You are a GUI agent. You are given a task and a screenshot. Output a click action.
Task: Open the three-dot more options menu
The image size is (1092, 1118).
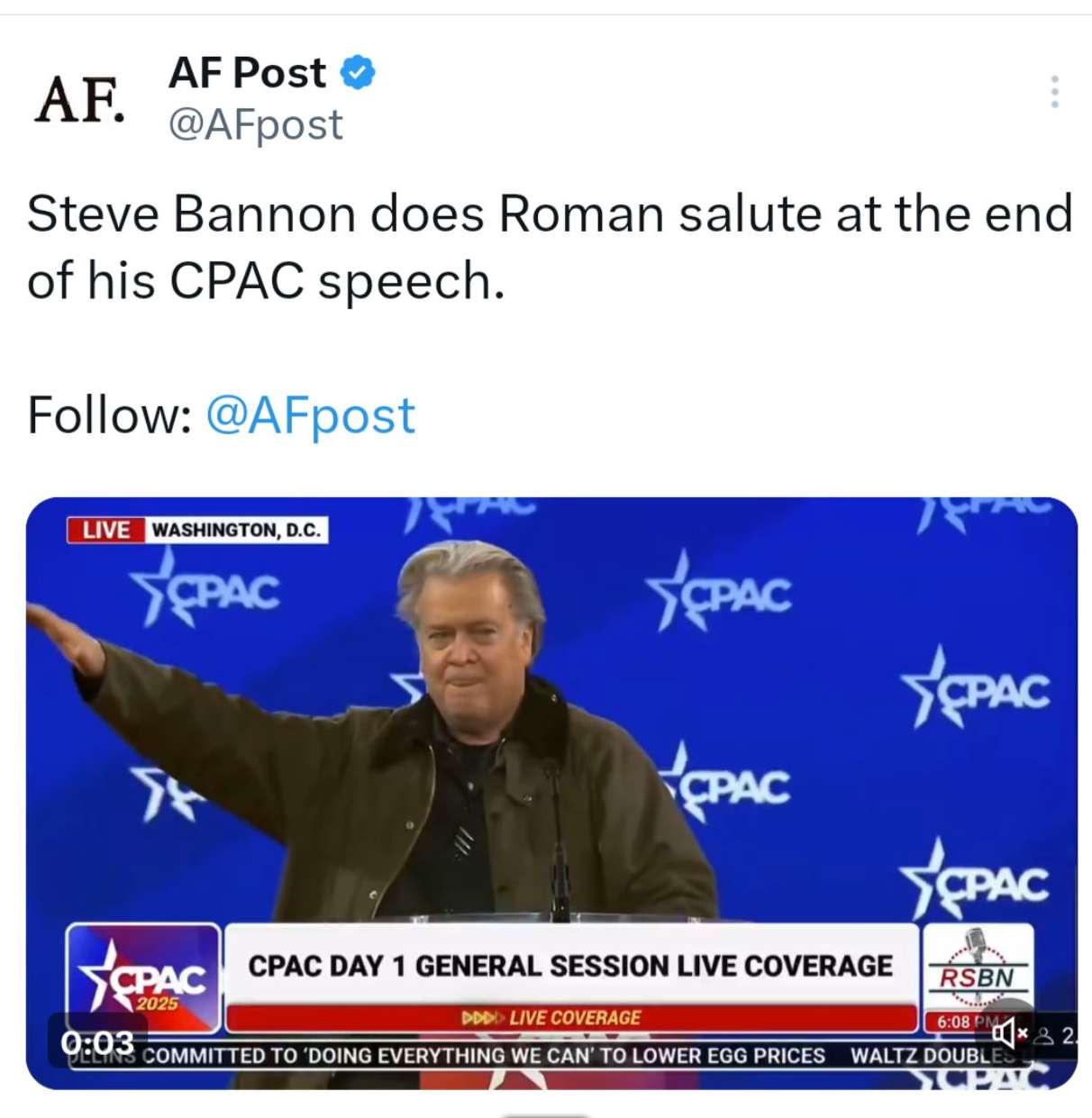(1054, 92)
